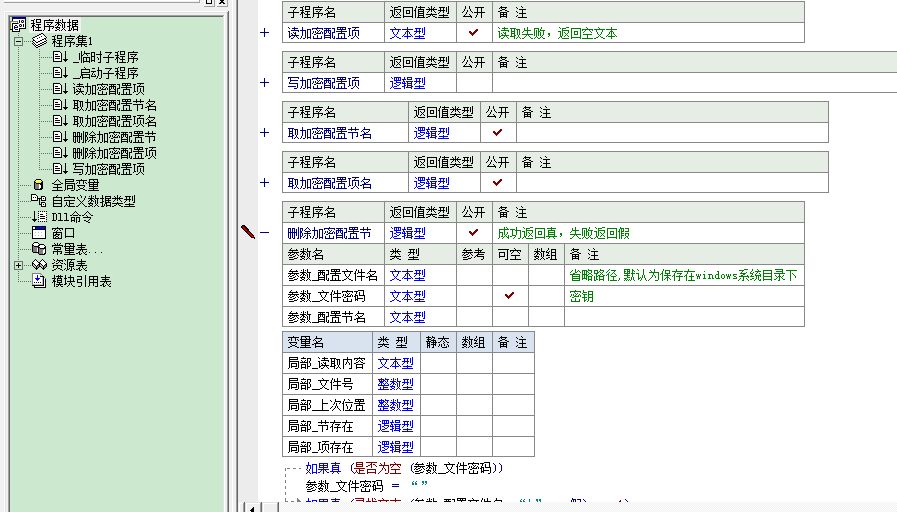This screenshot has height=512, width=897.
Task: Click the Dll命令 icon
Action: [x=39, y=216]
